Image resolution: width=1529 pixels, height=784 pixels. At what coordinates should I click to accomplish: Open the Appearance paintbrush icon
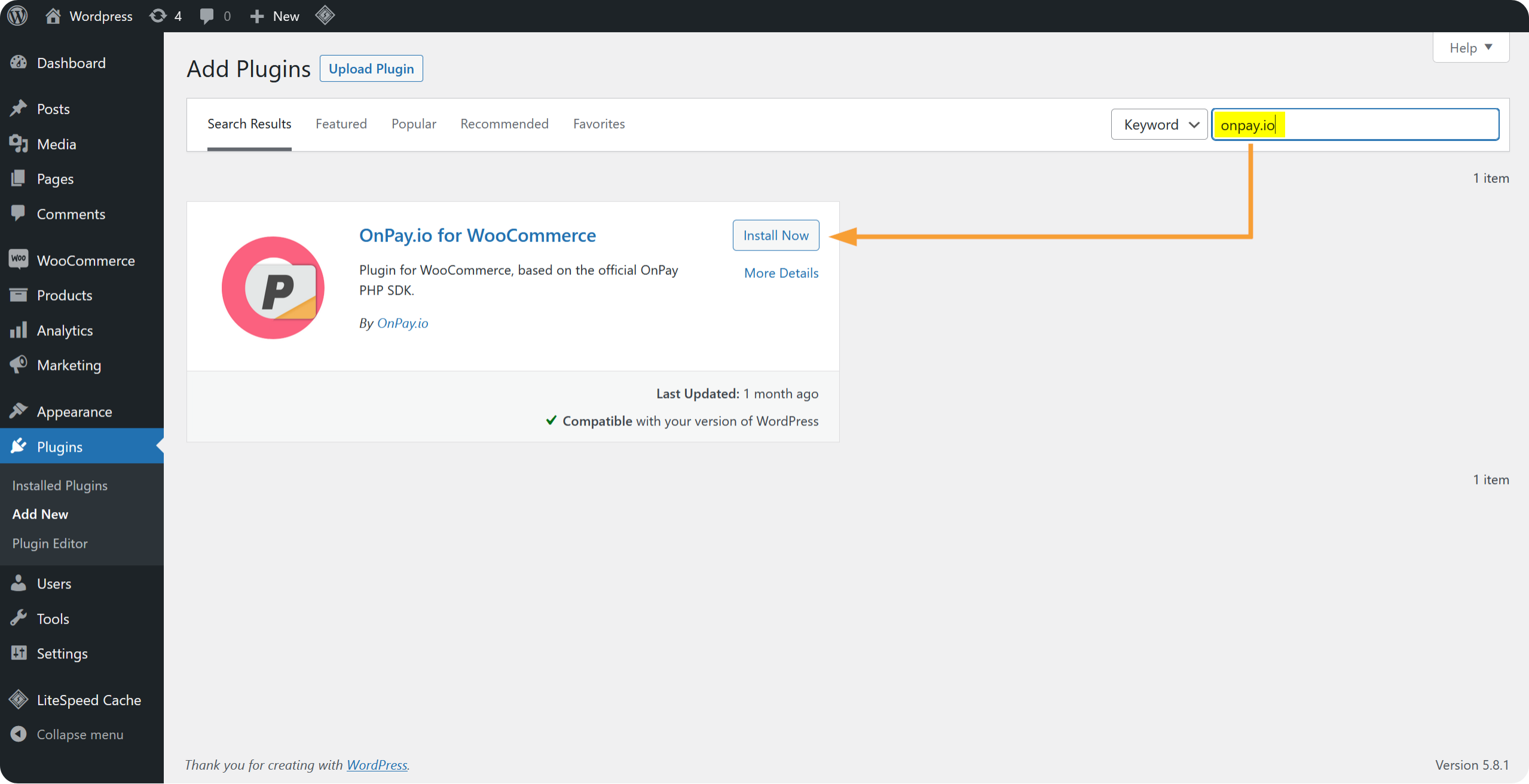(x=19, y=411)
